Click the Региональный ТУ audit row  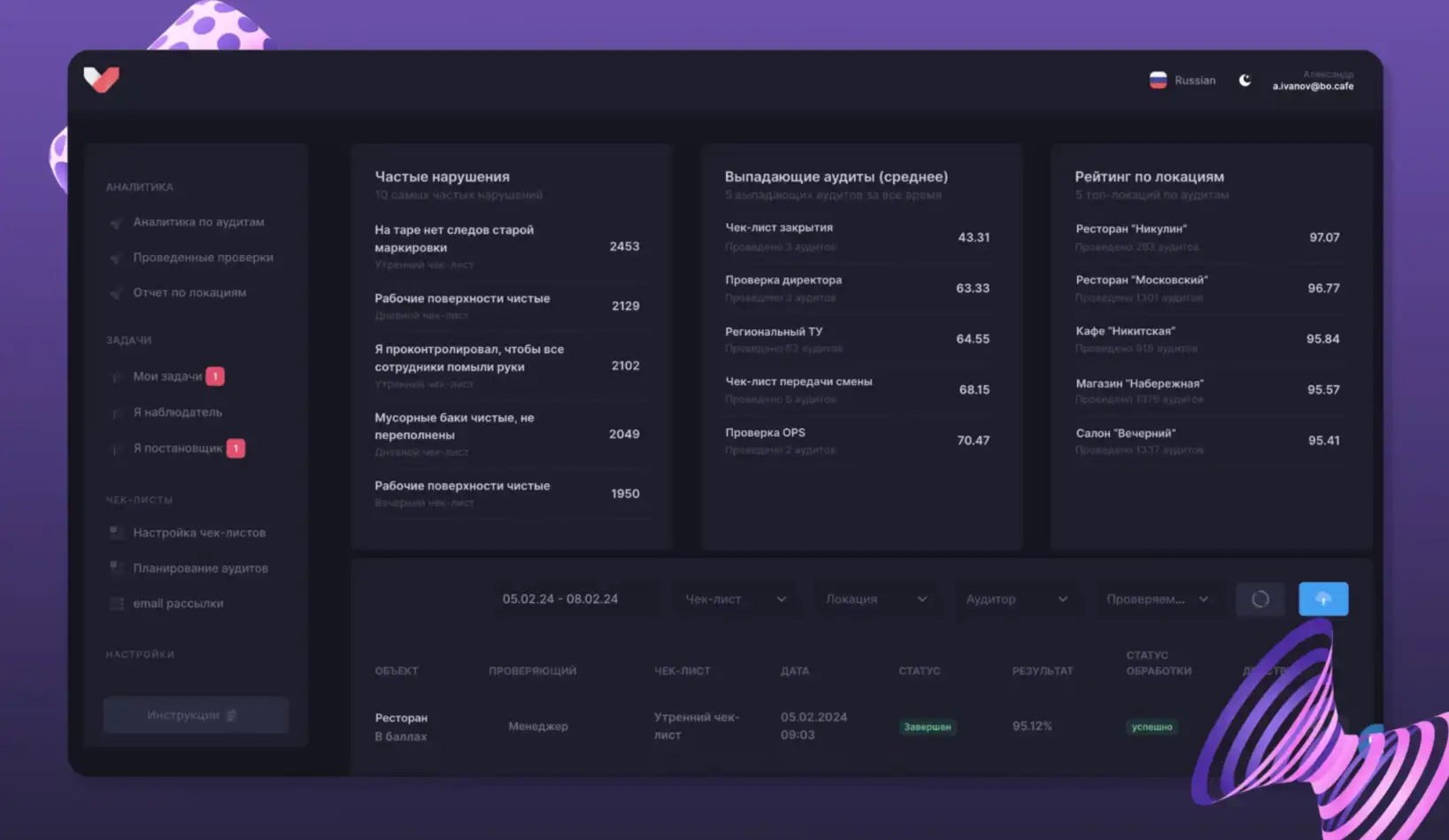858,339
